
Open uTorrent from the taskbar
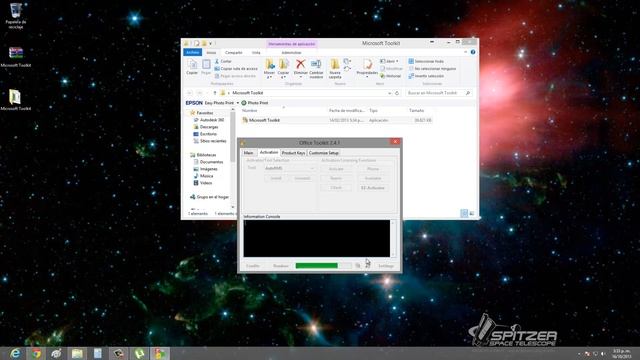pos(139,353)
